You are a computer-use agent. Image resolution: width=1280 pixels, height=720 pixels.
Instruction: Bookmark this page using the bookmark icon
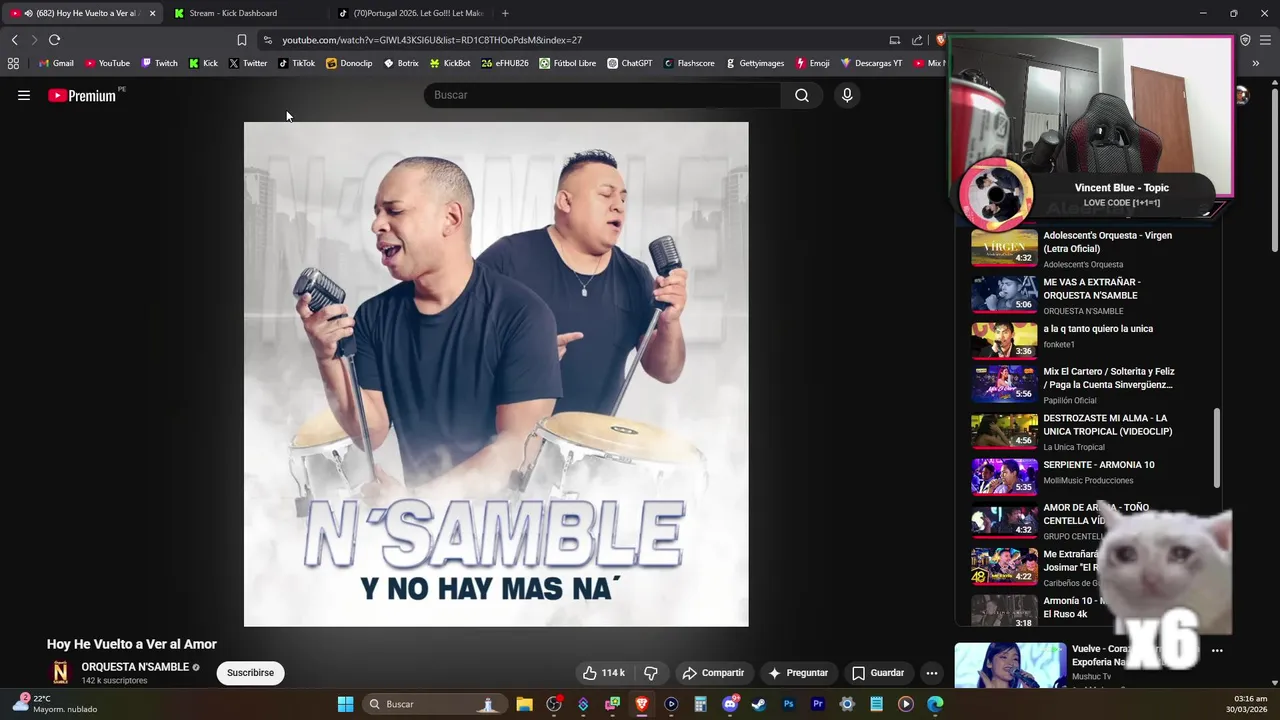(241, 40)
